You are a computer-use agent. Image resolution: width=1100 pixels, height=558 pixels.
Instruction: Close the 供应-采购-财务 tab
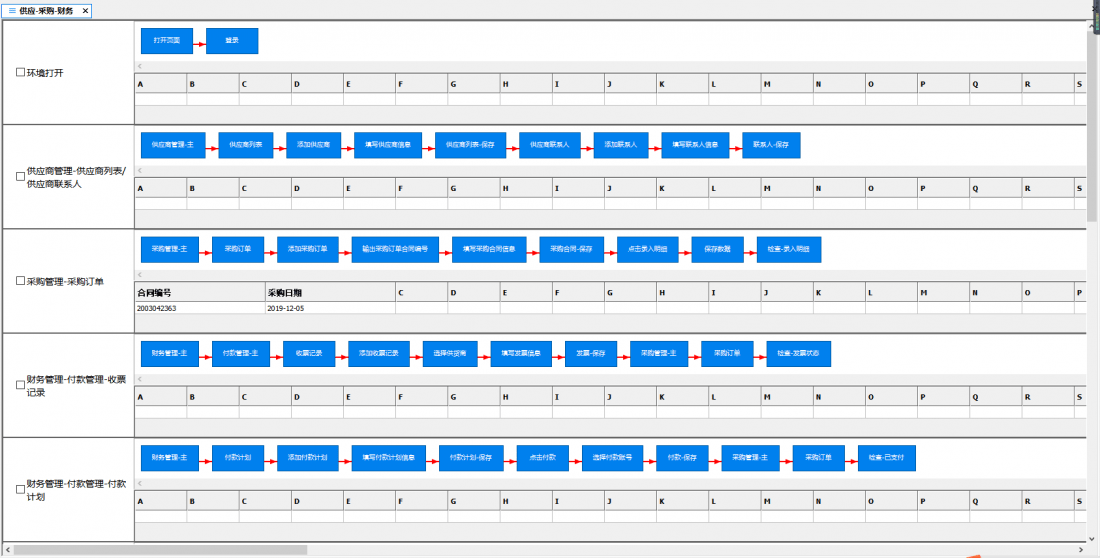(x=85, y=11)
